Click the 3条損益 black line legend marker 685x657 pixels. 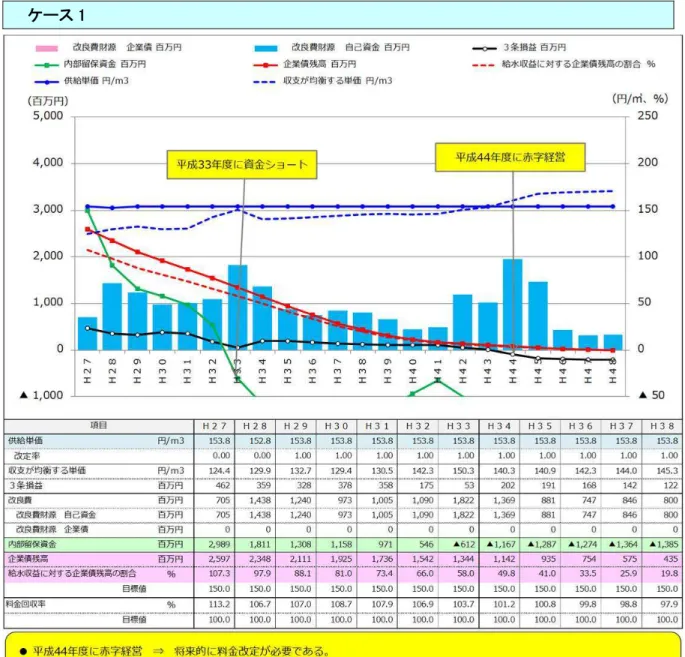[484, 48]
